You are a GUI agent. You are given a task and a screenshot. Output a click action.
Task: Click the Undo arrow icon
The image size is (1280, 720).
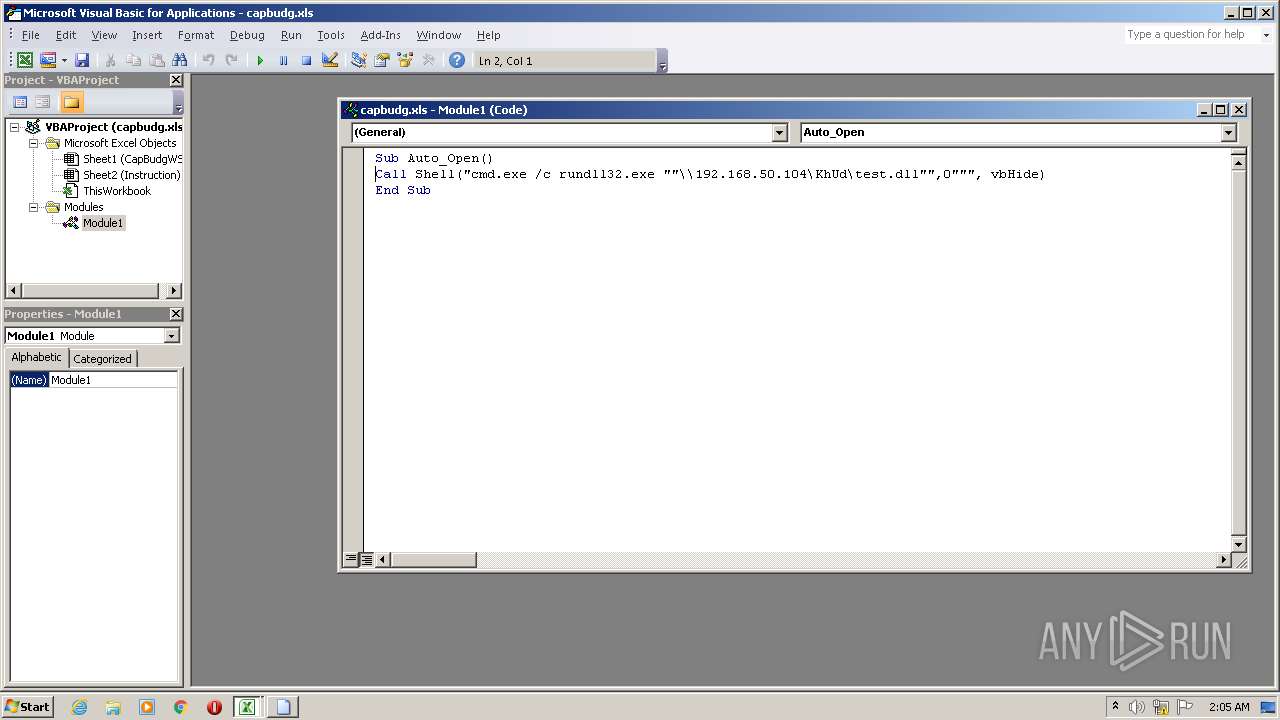point(208,61)
